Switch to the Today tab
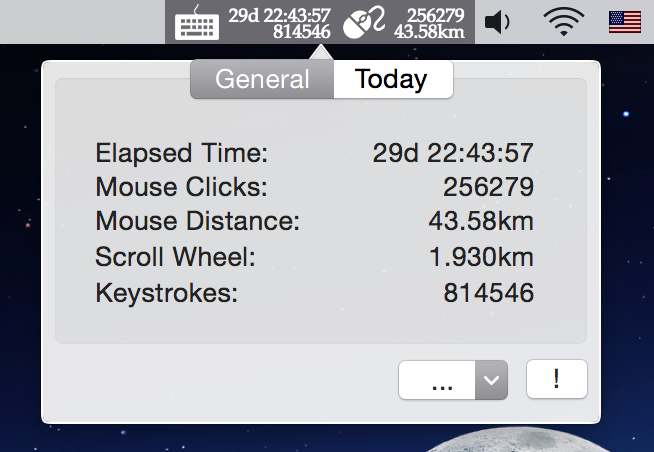 (391, 79)
